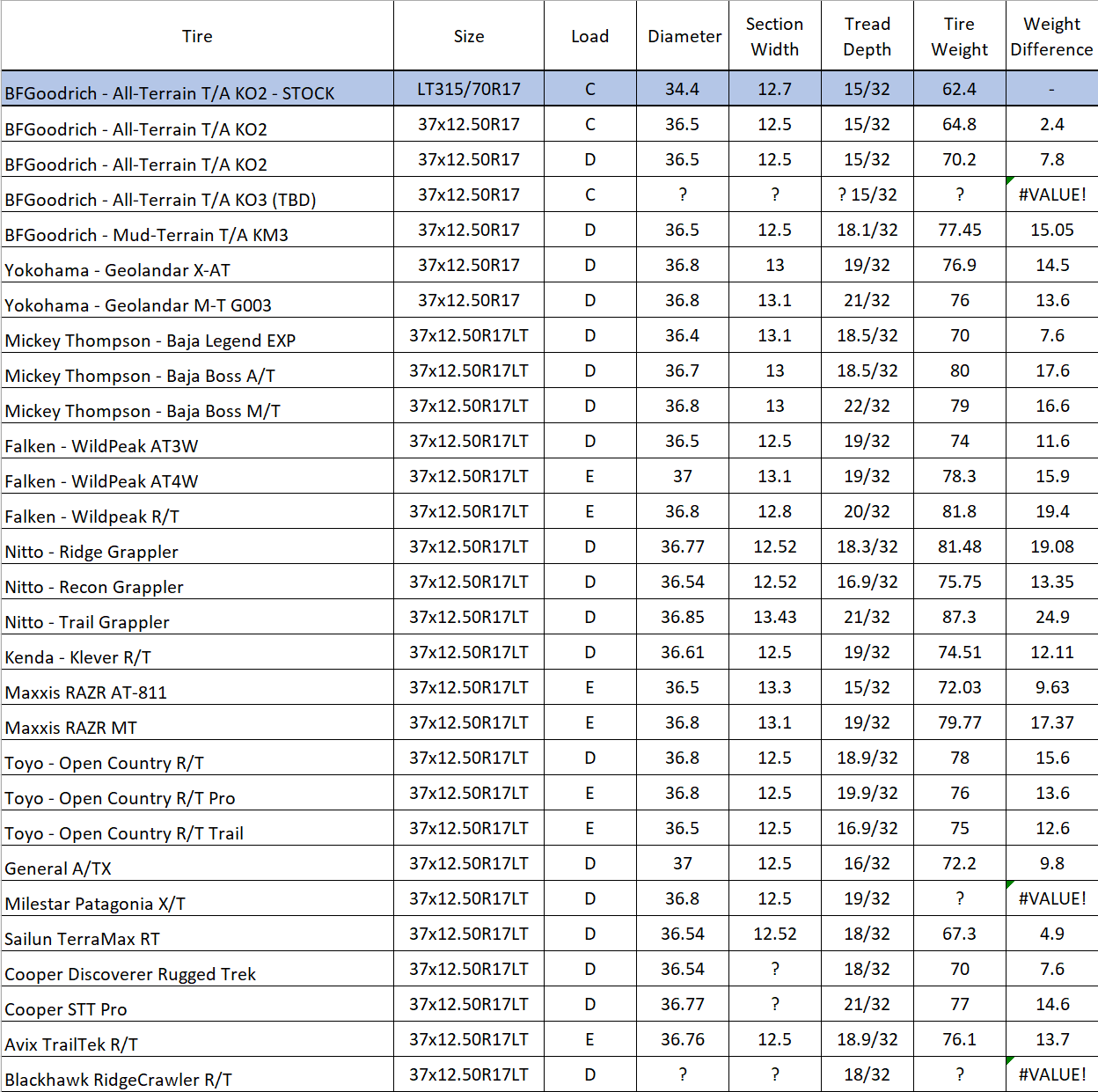Viewport: 1098px width, 1092px height.
Task: Click the Nitto Recon Grappler cell
Action: (x=197, y=582)
